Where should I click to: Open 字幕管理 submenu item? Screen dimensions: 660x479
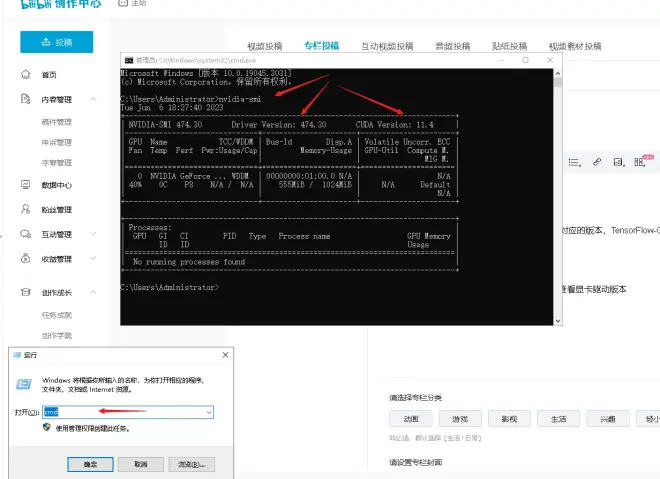pyautogui.click(x=56, y=162)
